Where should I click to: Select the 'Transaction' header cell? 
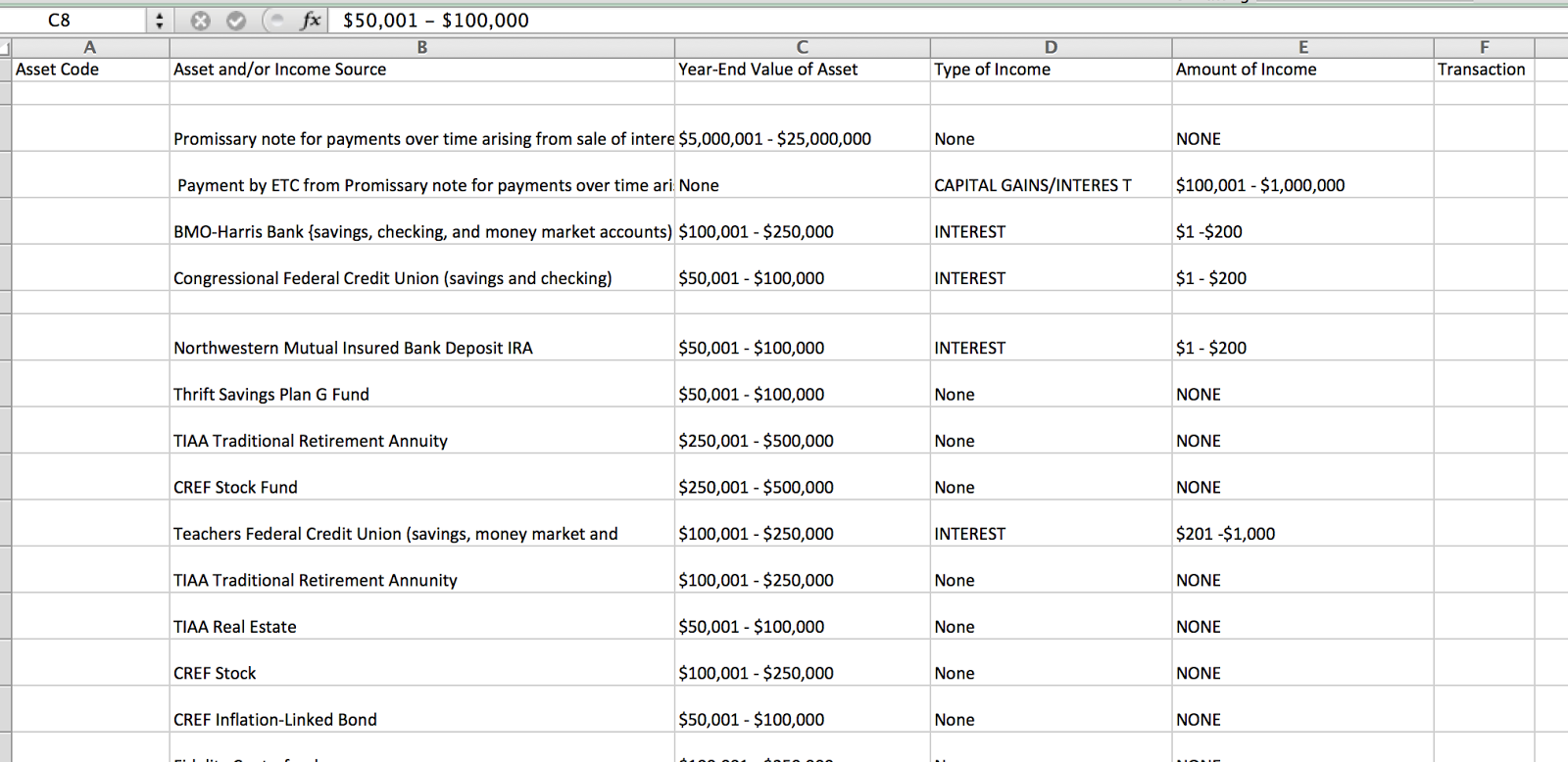pos(1485,70)
